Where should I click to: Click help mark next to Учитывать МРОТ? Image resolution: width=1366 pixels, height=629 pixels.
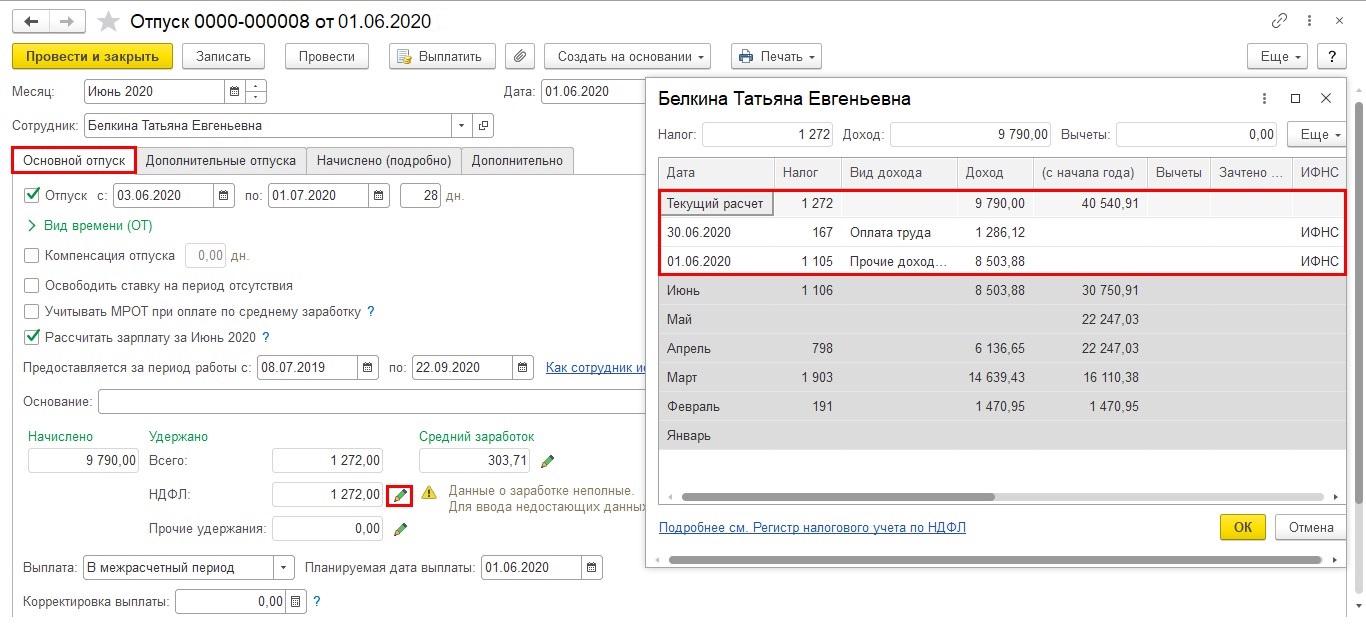click(370, 311)
